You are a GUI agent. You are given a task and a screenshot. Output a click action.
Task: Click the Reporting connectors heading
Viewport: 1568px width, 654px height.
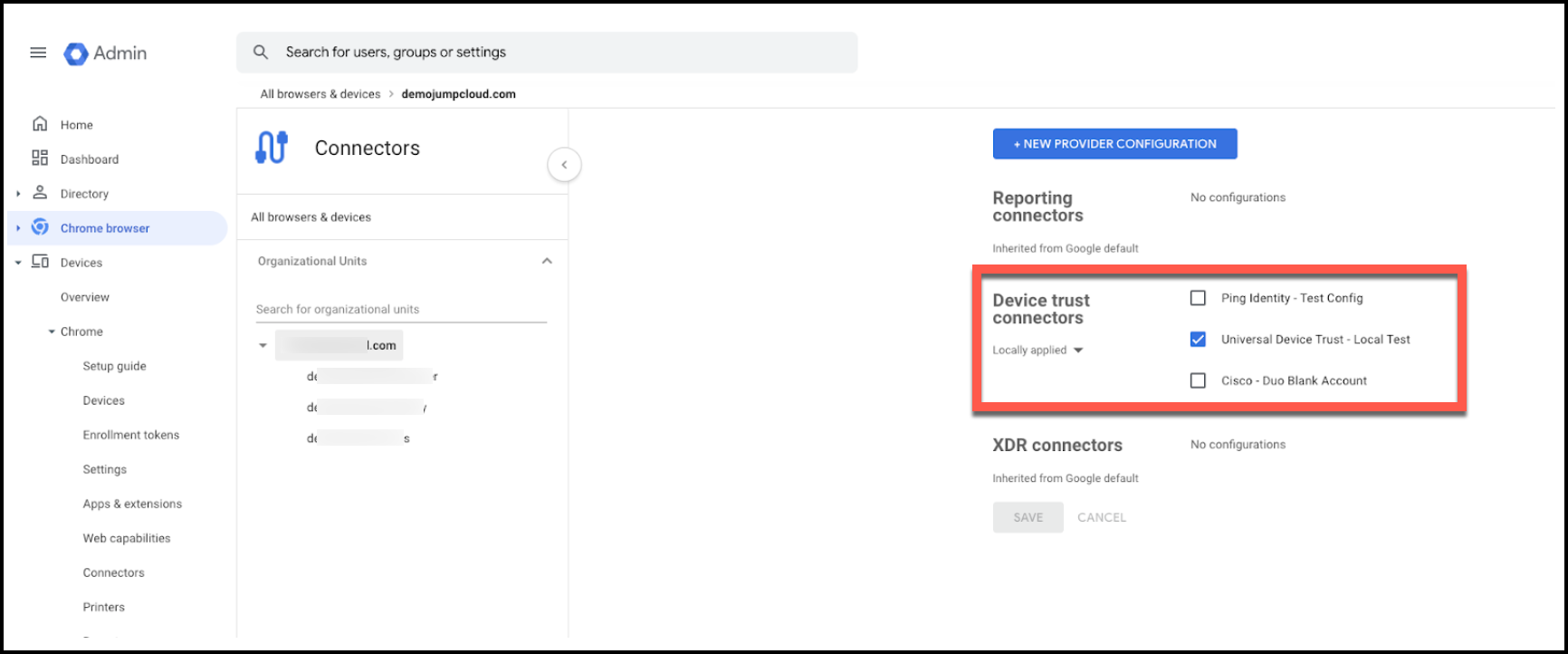1037,207
